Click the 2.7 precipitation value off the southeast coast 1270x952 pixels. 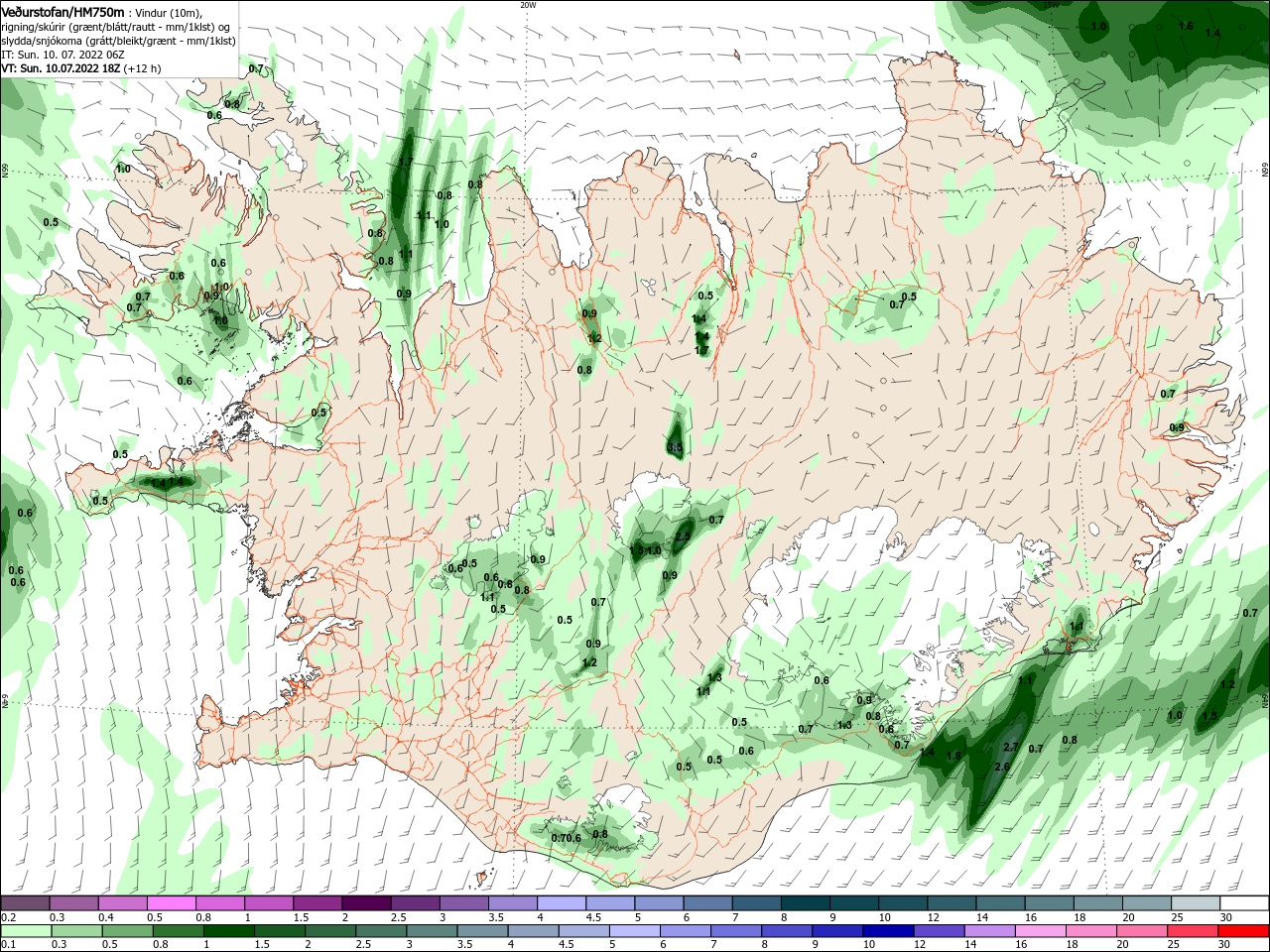[1011, 747]
